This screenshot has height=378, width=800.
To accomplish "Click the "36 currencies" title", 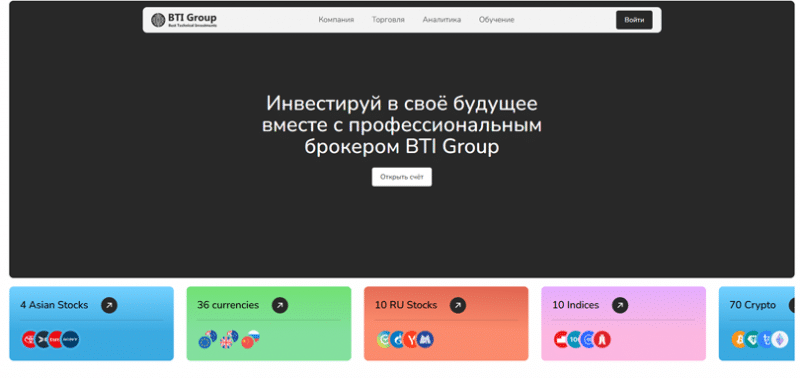I will click(x=228, y=305).
